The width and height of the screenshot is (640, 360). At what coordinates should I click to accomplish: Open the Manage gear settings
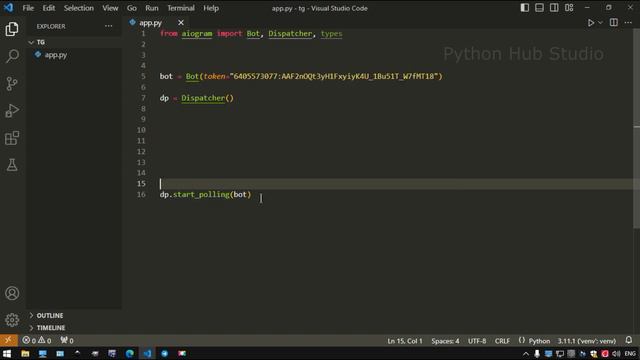(x=12, y=320)
